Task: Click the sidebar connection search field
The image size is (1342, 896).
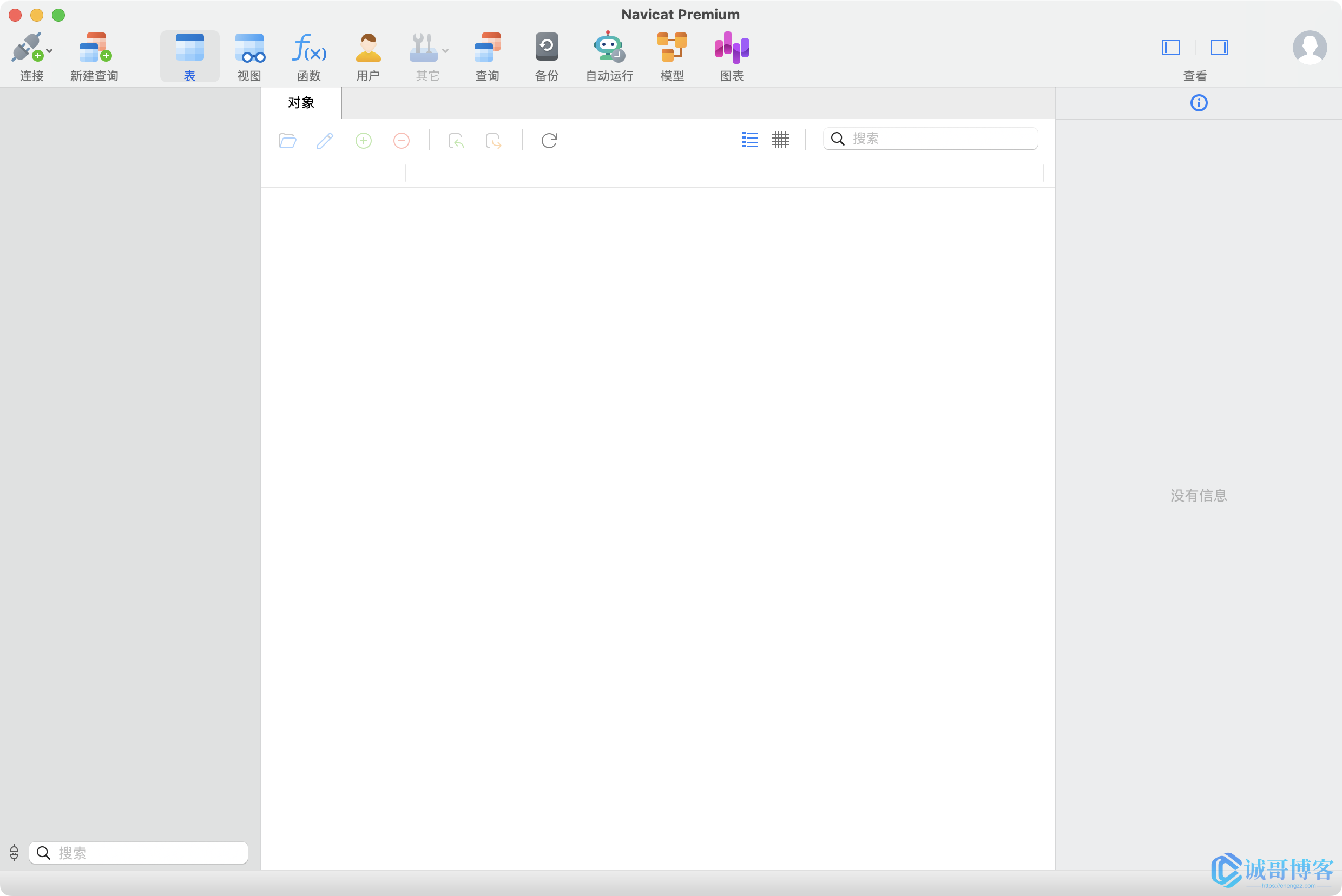Action: [139, 853]
